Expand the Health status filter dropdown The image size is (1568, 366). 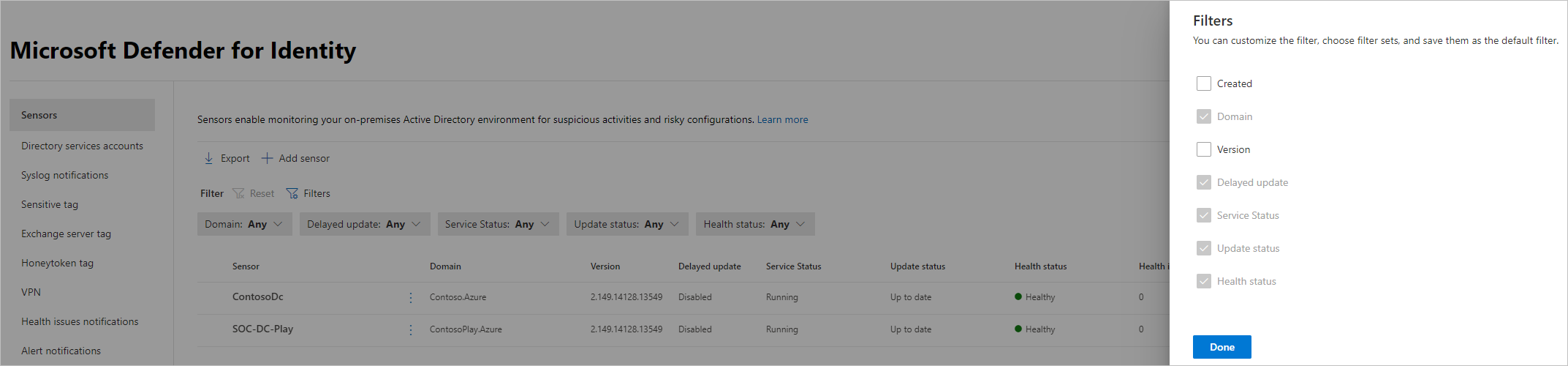754,224
